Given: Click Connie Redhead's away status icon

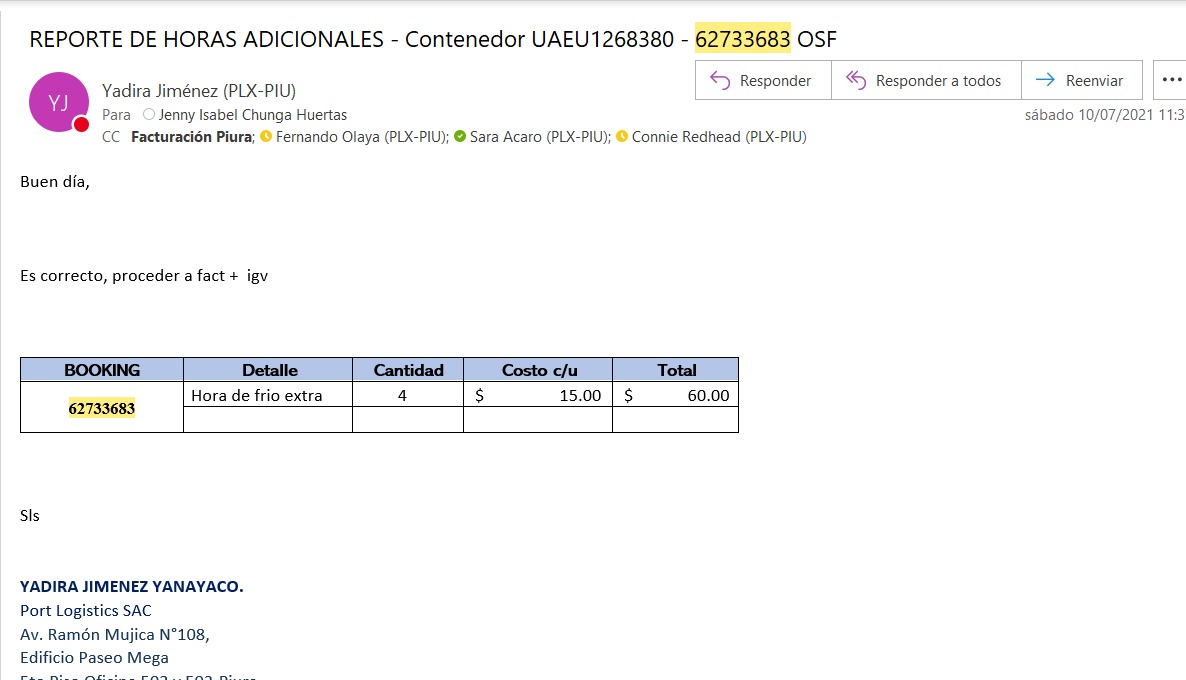Looking at the screenshot, I should click(x=622, y=137).
